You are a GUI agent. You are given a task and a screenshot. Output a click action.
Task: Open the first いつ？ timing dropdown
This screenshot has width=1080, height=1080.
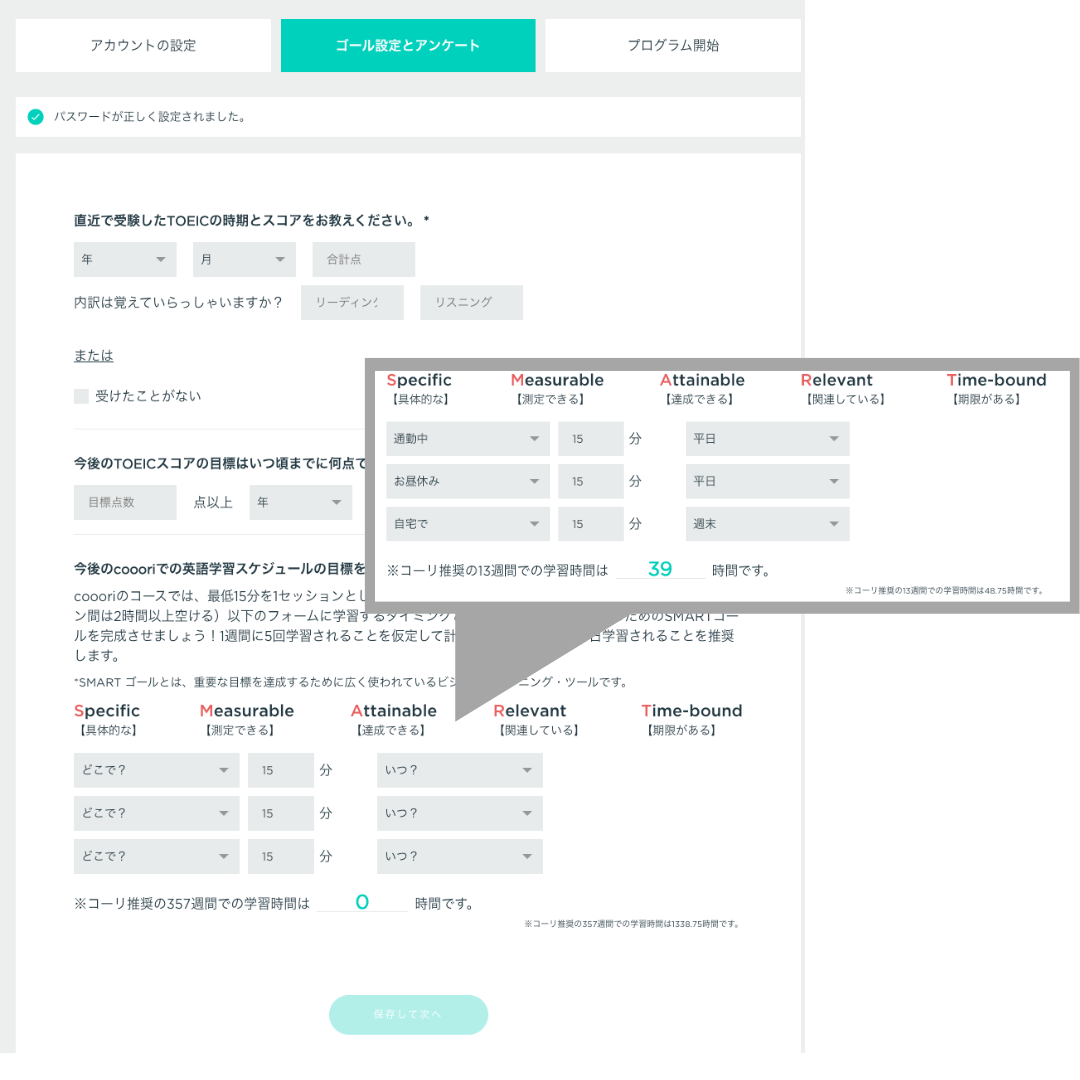459,771
